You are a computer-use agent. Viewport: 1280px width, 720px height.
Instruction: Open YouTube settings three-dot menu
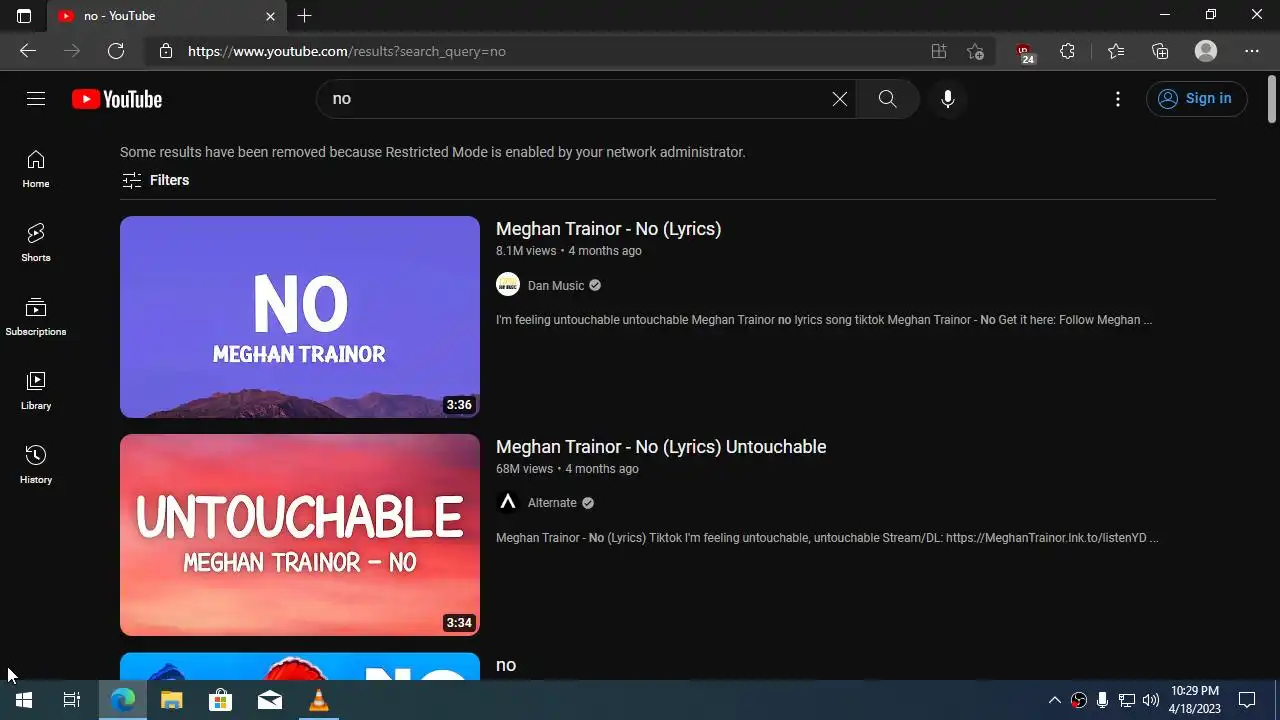click(x=1118, y=98)
